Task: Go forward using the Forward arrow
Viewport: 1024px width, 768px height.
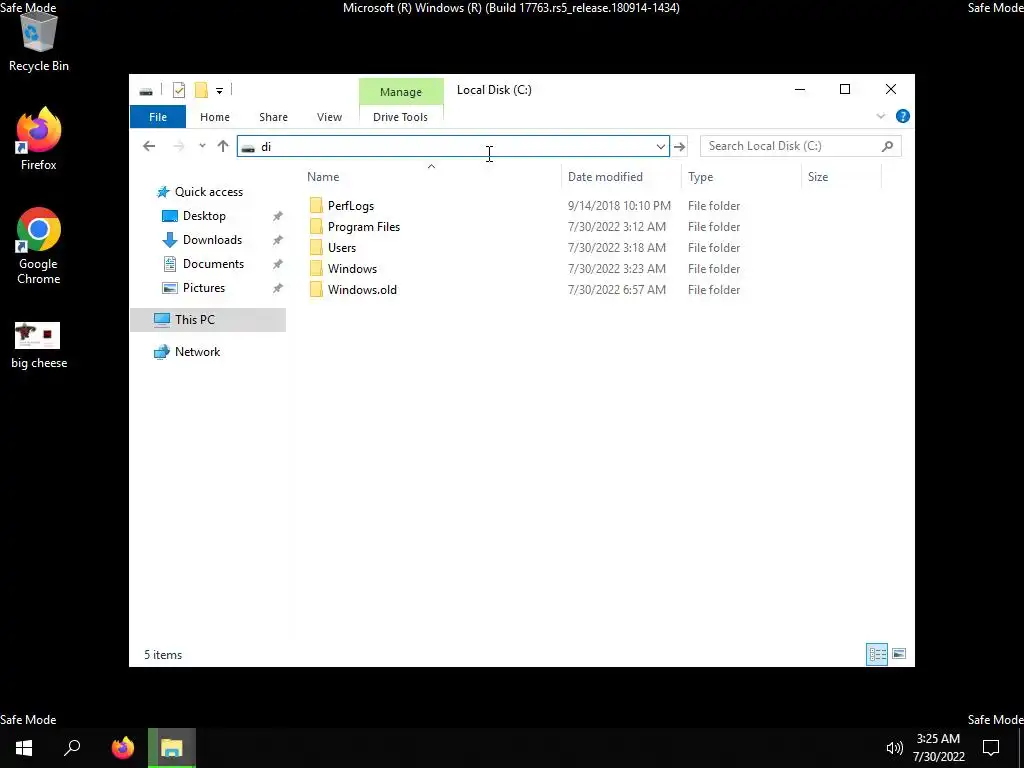Action: click(178, 146)
